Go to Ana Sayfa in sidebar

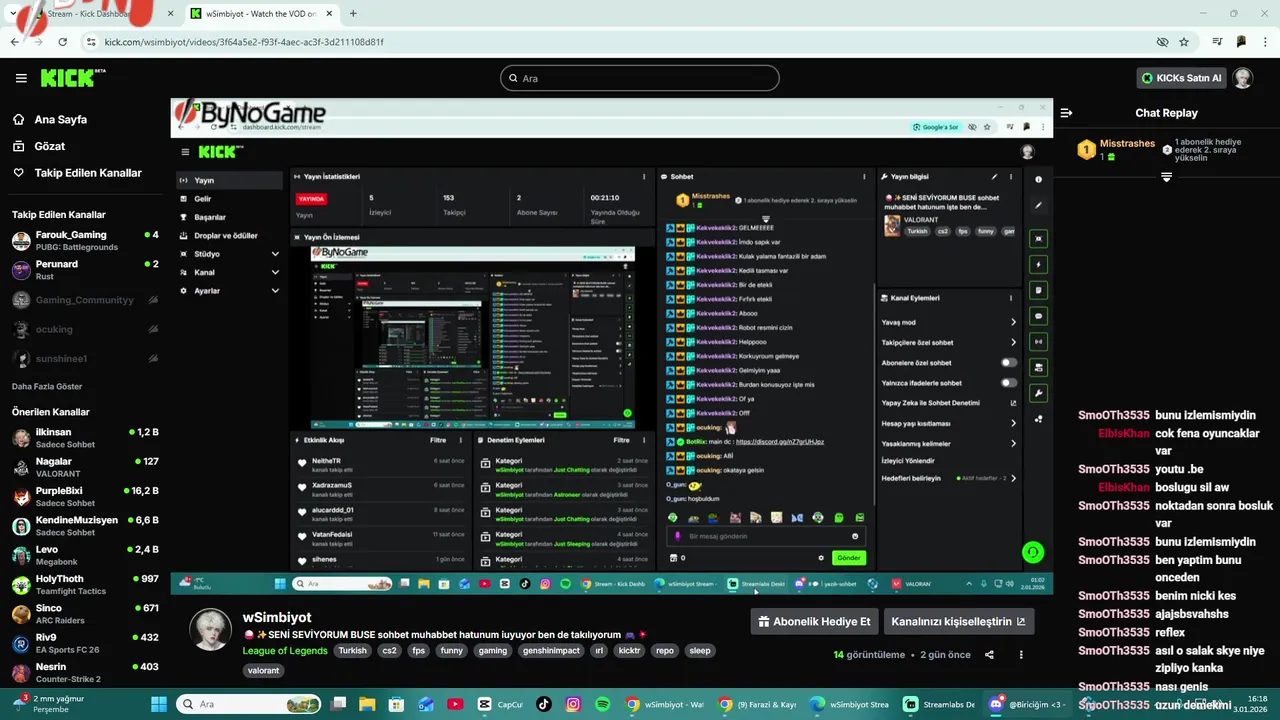(61, 119)
